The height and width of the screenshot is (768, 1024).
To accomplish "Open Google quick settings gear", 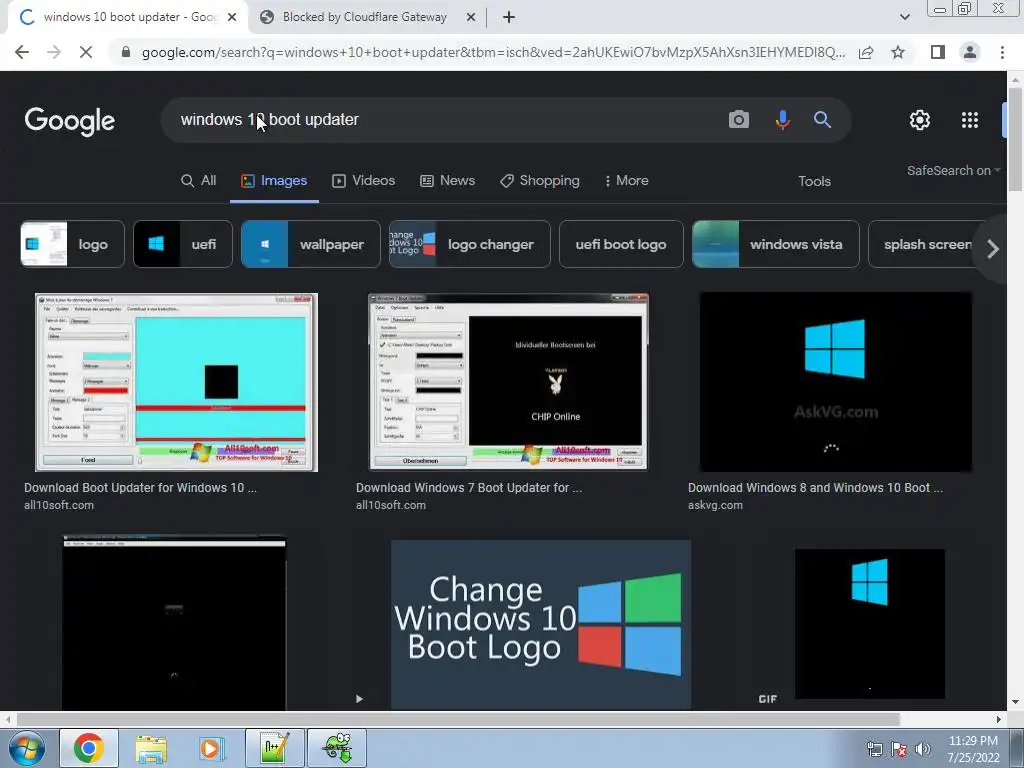I will tap(920, 120).
